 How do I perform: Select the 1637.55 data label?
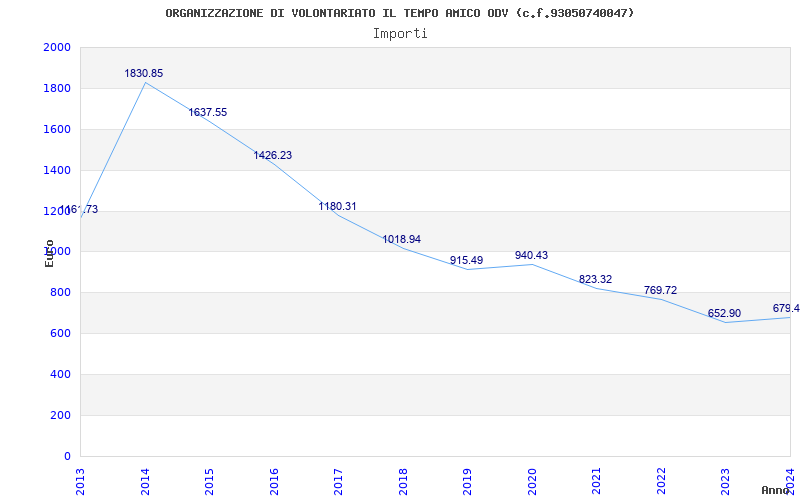point(208,112)
